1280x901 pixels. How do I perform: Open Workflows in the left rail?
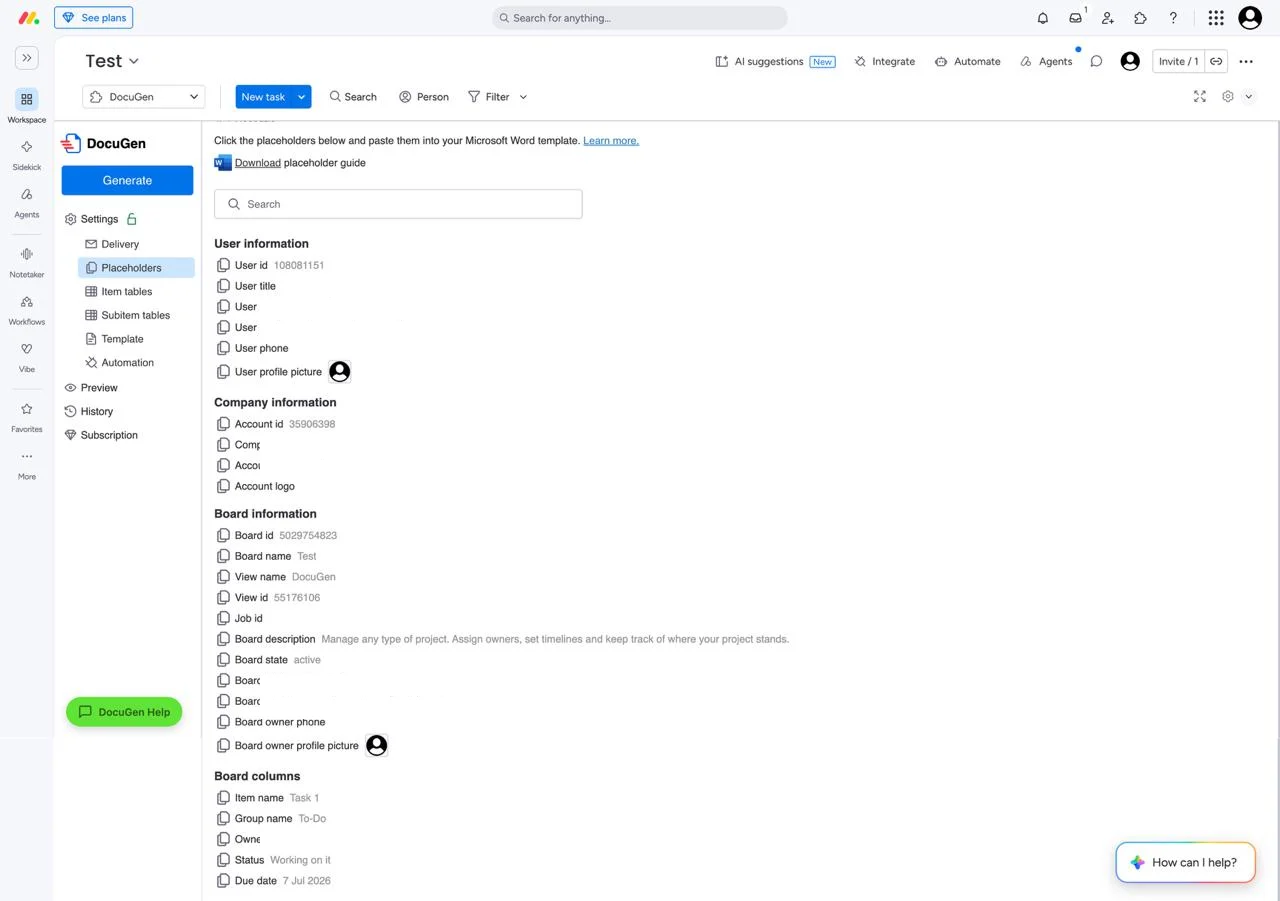27,309
